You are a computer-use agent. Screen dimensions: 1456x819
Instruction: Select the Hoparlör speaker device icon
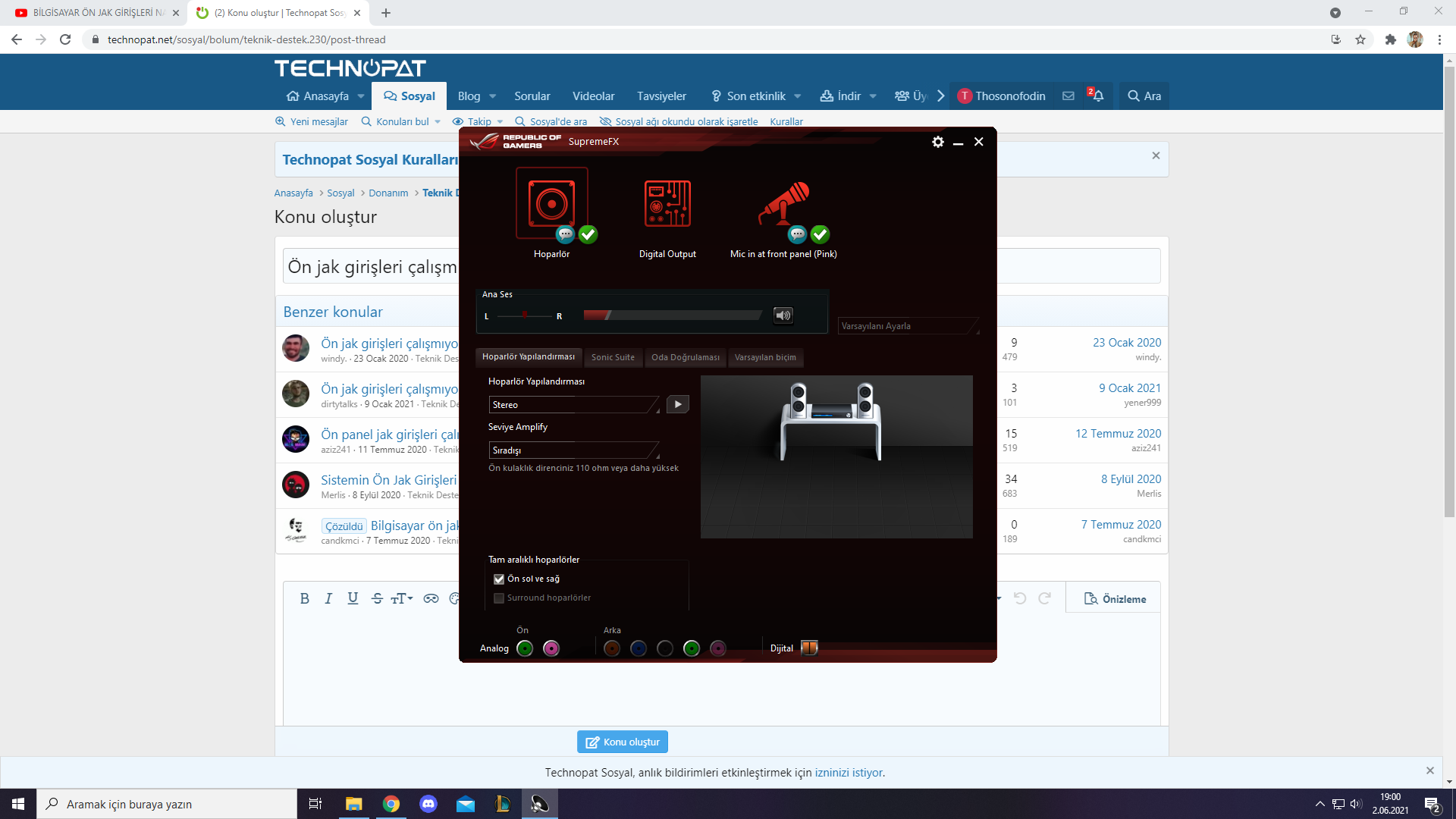tap(551, 203)
